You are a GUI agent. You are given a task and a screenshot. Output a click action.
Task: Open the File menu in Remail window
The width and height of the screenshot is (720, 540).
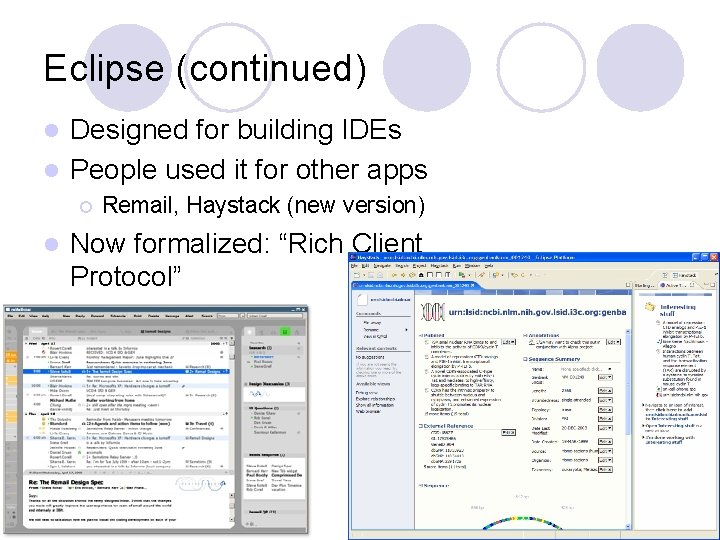pos(10,316)
